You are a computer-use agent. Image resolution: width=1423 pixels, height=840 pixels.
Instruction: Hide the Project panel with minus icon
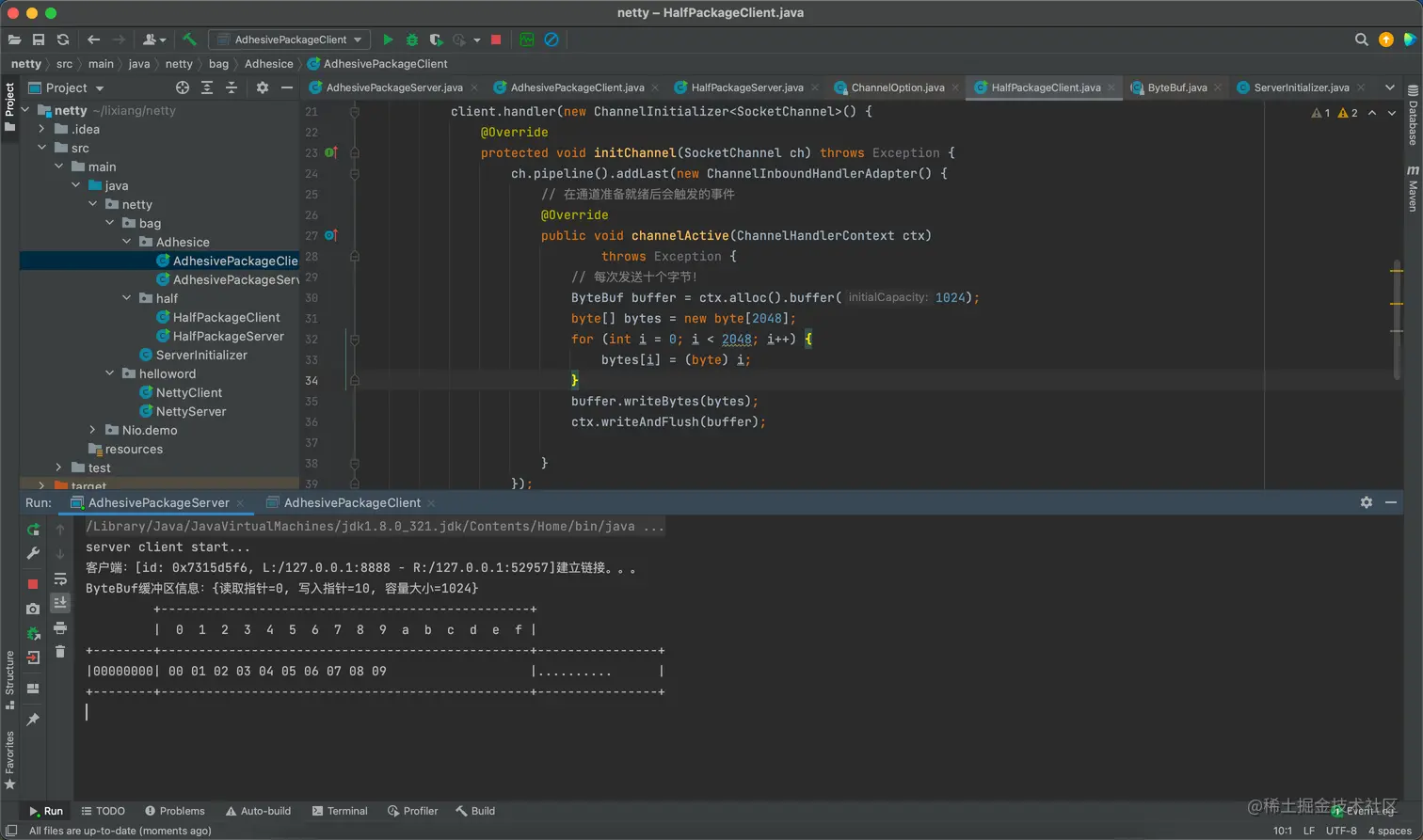pyautogui.click(x=287, y=87)
